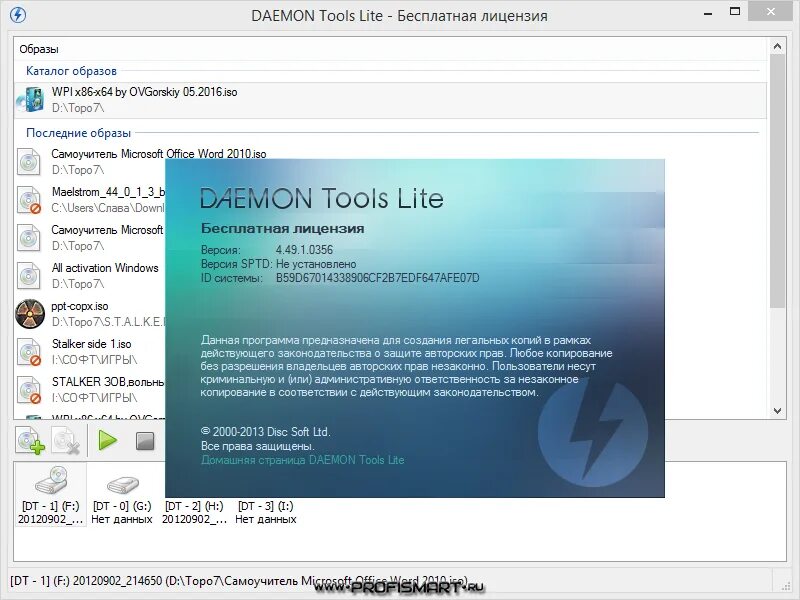Viewport: 800px width, 600px height.
Task: Select virtual drive [DT - 1] (F:)
Action: [x=51, y=494]
